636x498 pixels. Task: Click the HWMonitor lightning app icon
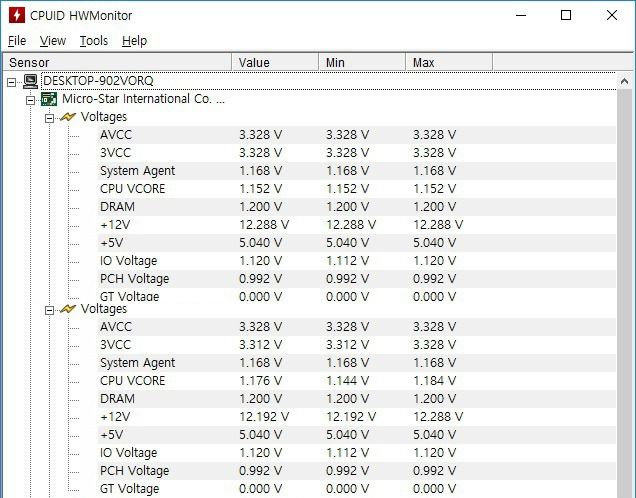(17, 15)
